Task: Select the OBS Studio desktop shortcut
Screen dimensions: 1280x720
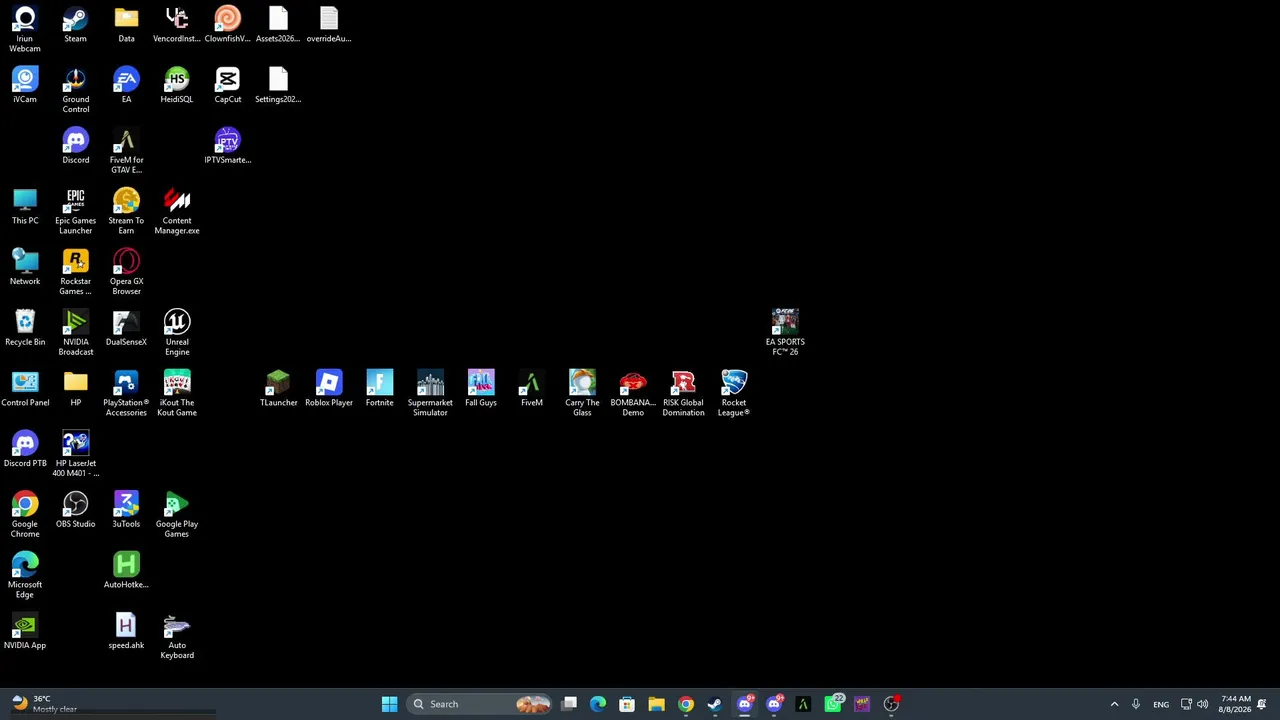Action: pyautogui.click(x=75, y=511)
